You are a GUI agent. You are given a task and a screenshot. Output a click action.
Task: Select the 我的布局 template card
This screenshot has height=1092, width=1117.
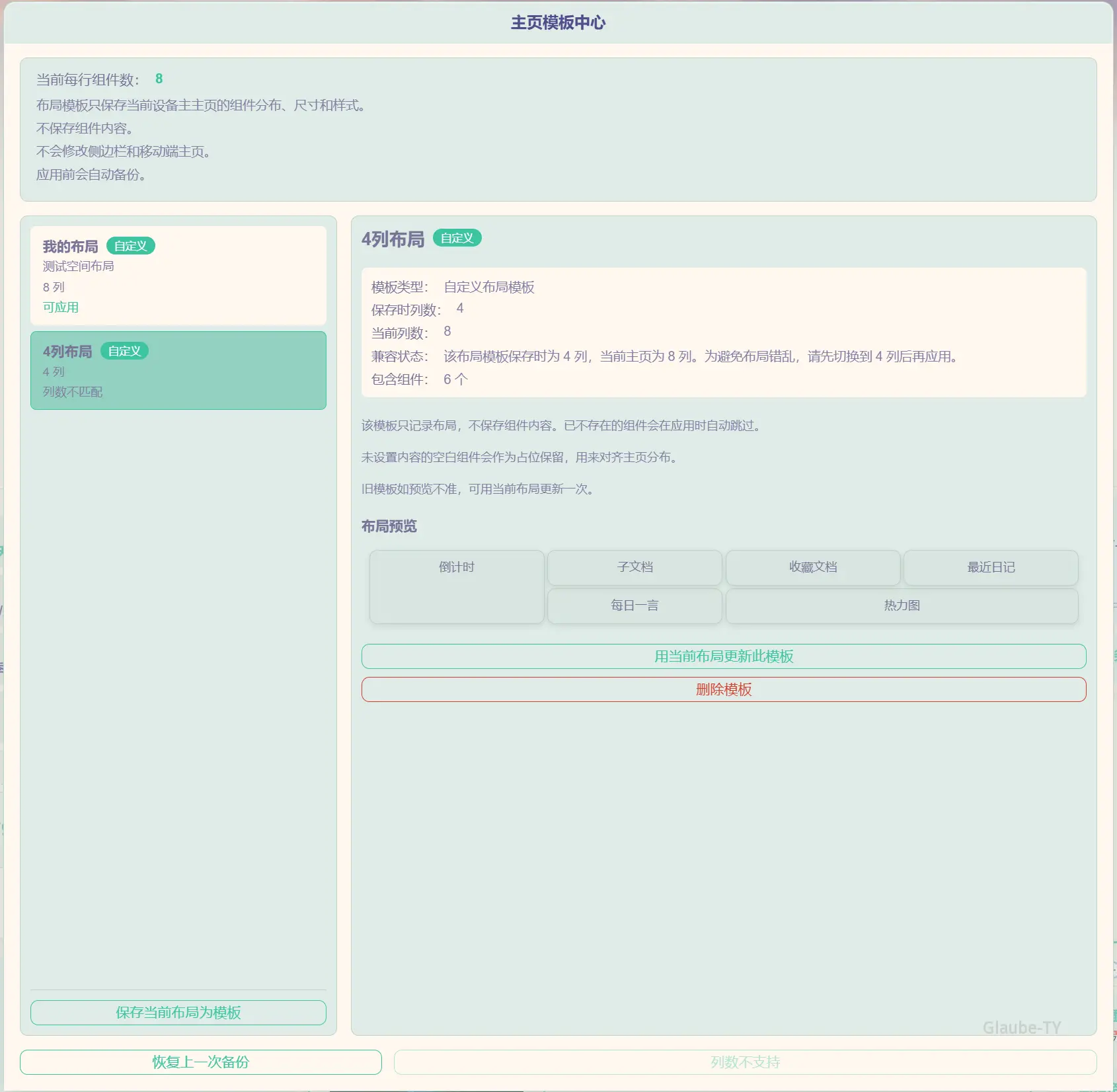(178, 276)
